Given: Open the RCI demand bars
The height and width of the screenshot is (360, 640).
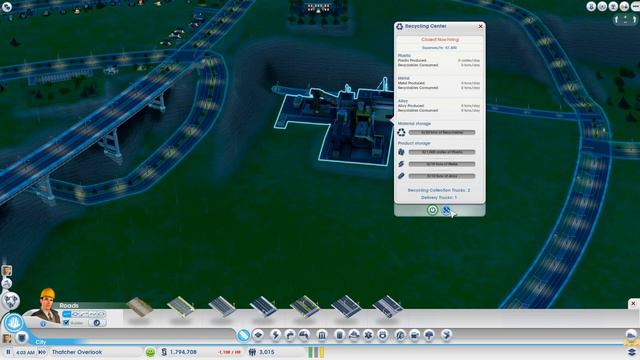Looking at the screenshot, I should pos(316,352).
